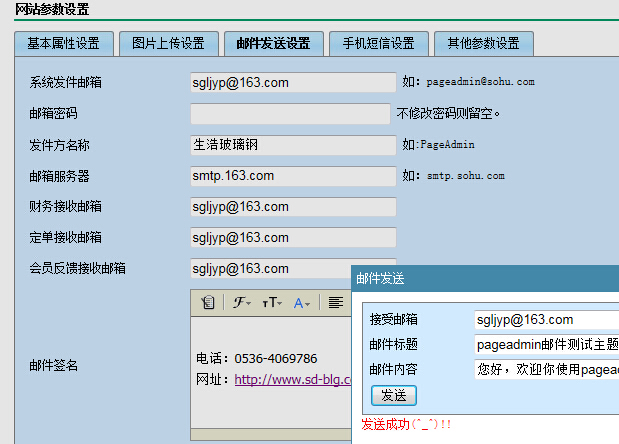Click the 邮件标题 field in send dialog
Screen dimensions: 619x444
(x=546, y=345)
